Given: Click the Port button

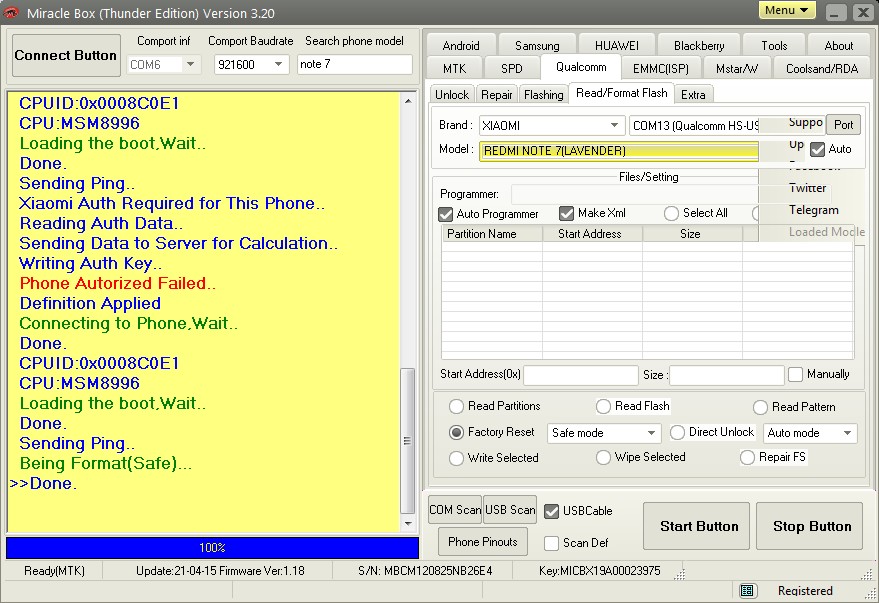Looking at the screenshot, I should coord(843,124).
